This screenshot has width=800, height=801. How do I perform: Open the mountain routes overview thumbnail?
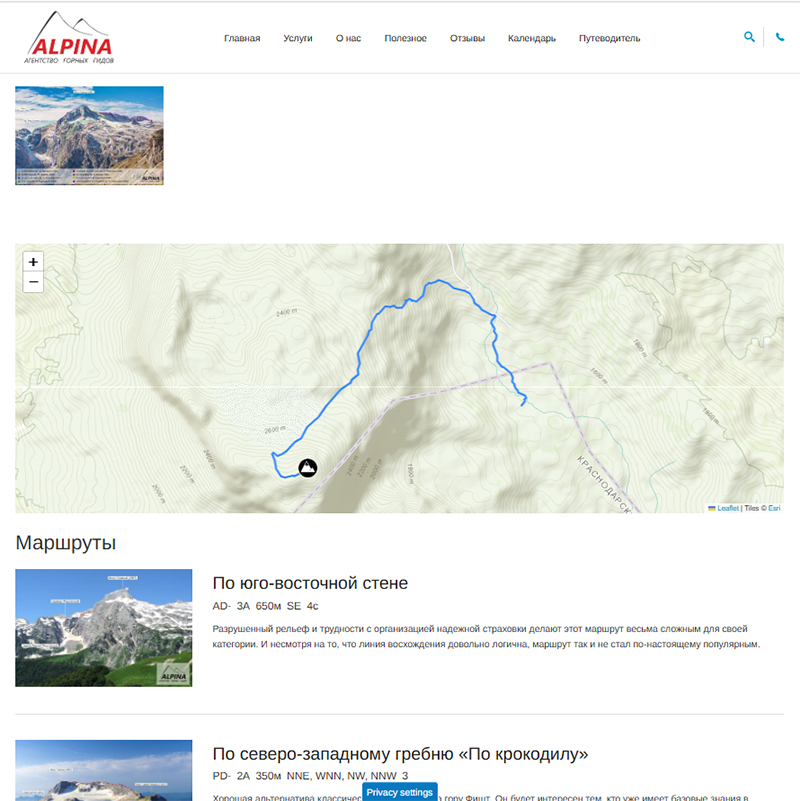coord(89,135)
